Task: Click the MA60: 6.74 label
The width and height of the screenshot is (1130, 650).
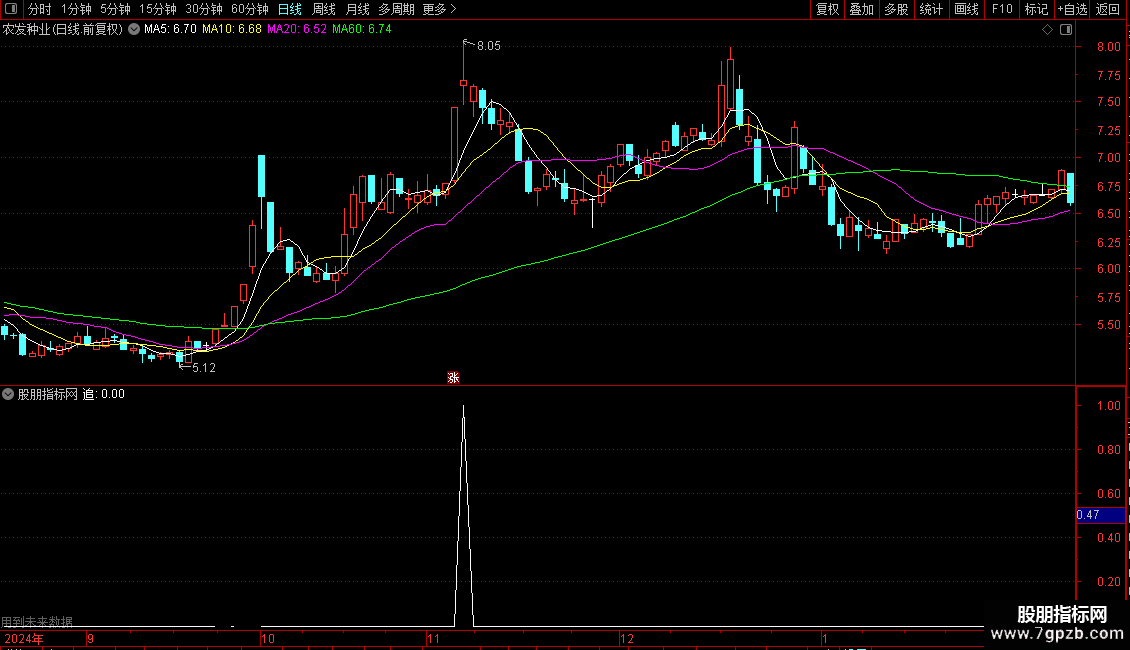Action: click(x=362, y=29)
